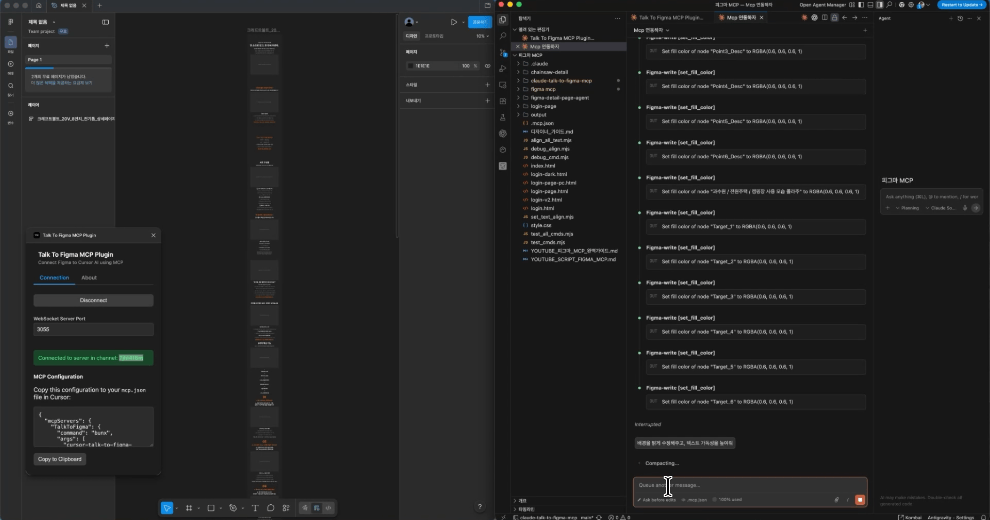
Task: Toggle Figma left sidebar panel layout icon
Action: (105, 22)
